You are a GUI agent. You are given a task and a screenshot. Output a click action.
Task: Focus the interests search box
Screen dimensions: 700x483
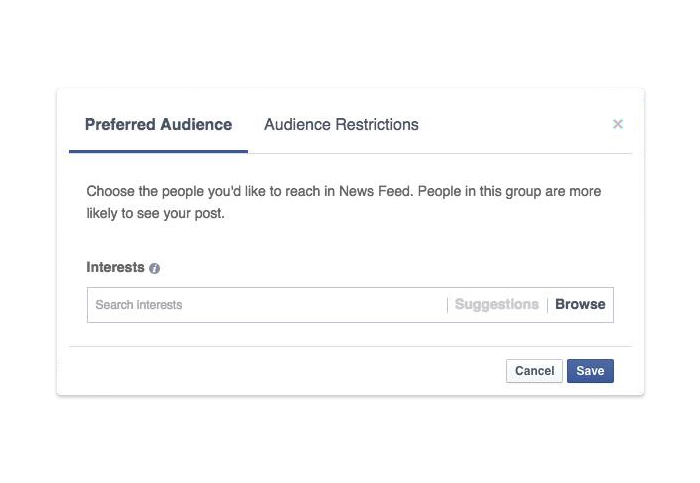[x=267, y=305]
